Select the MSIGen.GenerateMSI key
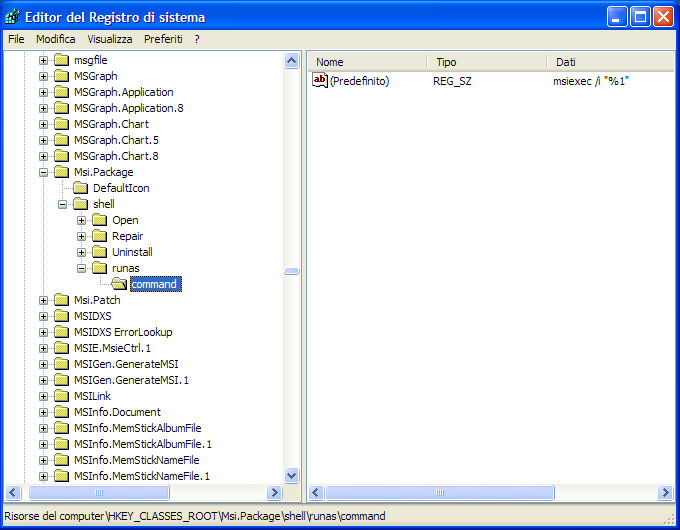The height and width of the screenshot is (530, 680). (x=126, y=364)
